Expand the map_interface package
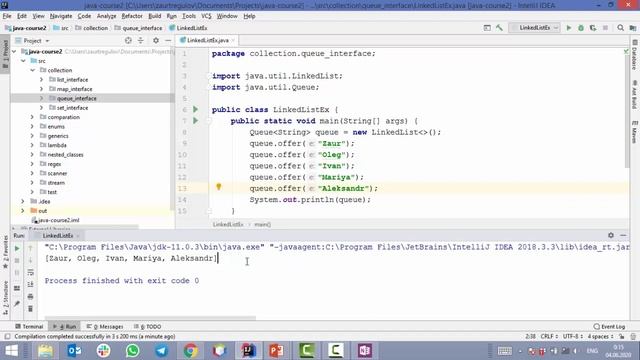Screen dimensions: 640x360 click(x=41, y=89)
